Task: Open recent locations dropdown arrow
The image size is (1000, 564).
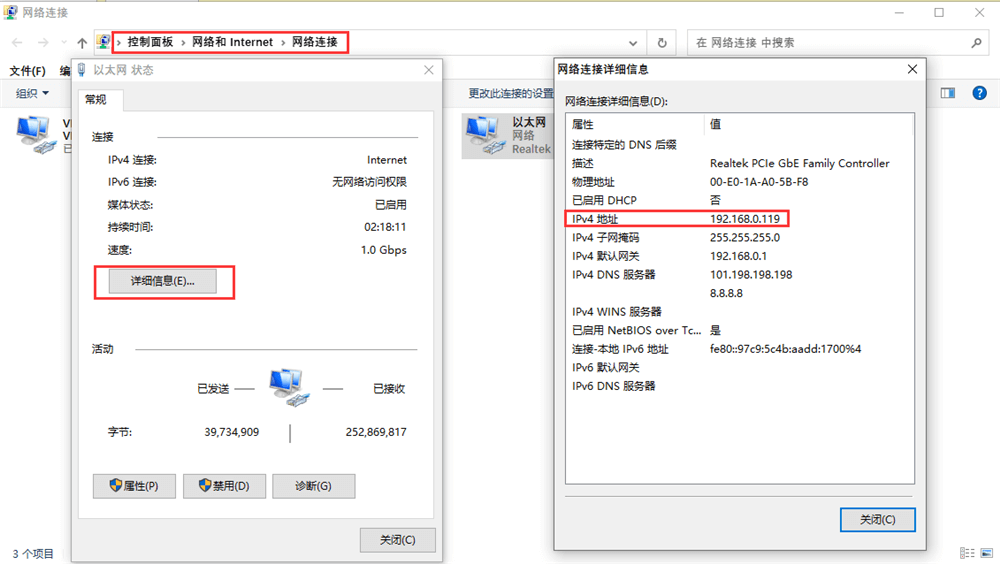Action: 64,43
